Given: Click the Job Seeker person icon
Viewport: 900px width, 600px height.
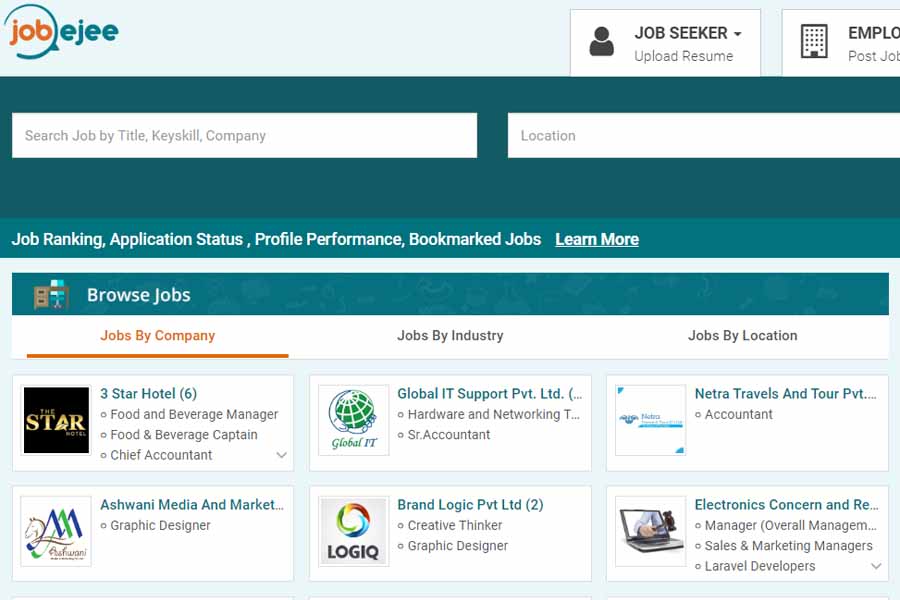Looking at the screenshot, I should [x=602, y=42].
